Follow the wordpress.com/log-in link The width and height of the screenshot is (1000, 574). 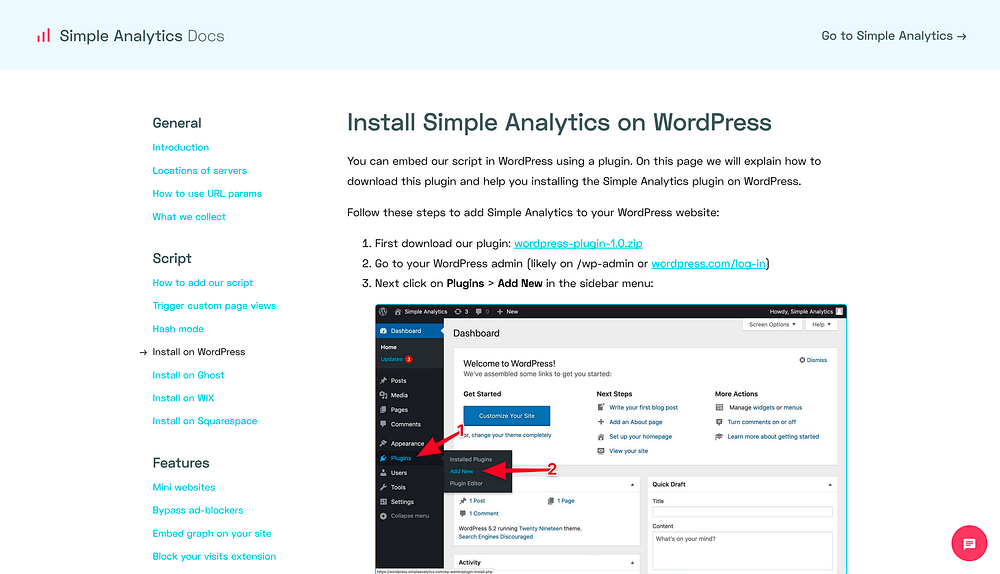click(708, 263)
